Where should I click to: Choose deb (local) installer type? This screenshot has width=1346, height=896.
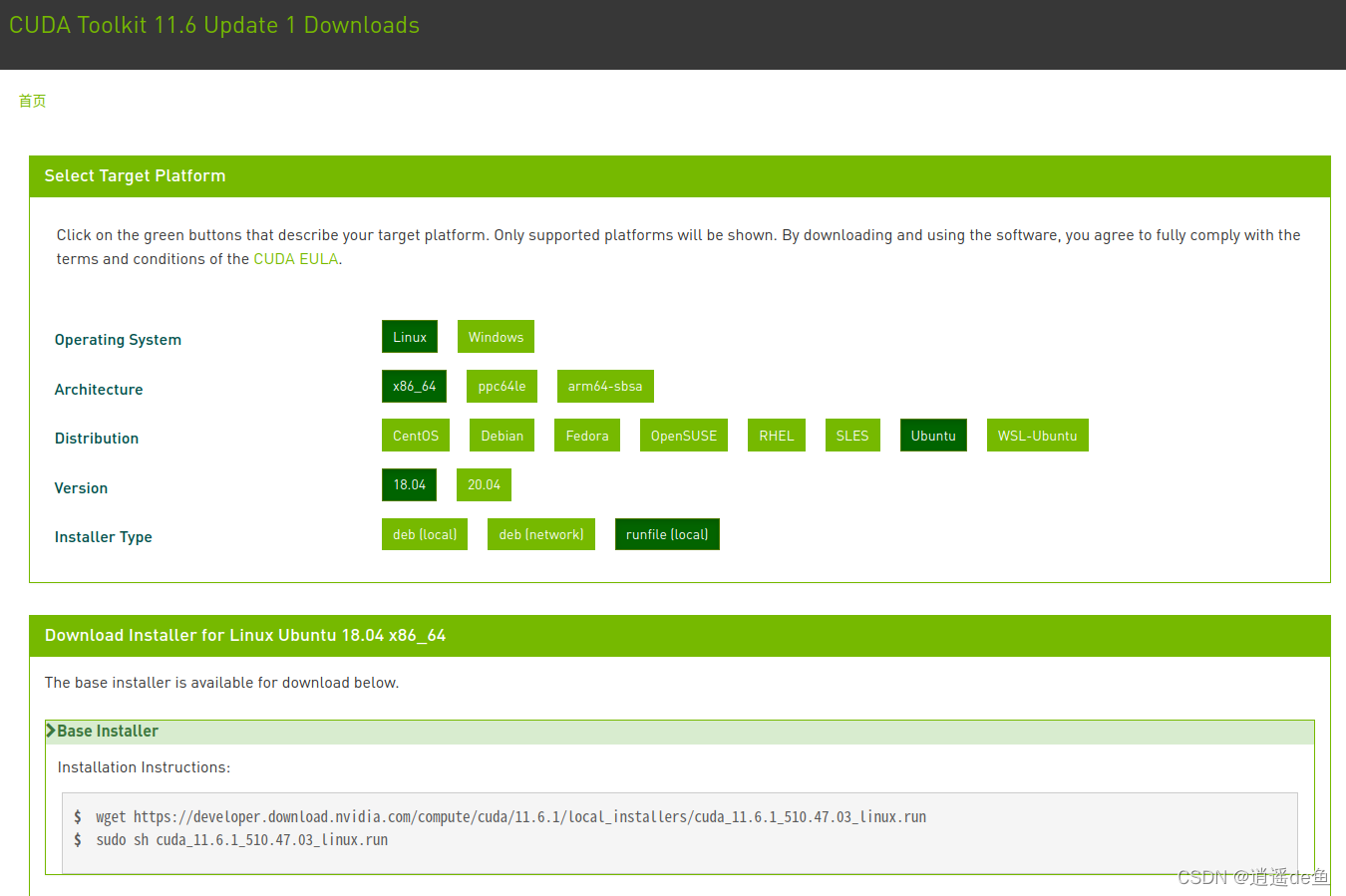[x=425, y=534]
